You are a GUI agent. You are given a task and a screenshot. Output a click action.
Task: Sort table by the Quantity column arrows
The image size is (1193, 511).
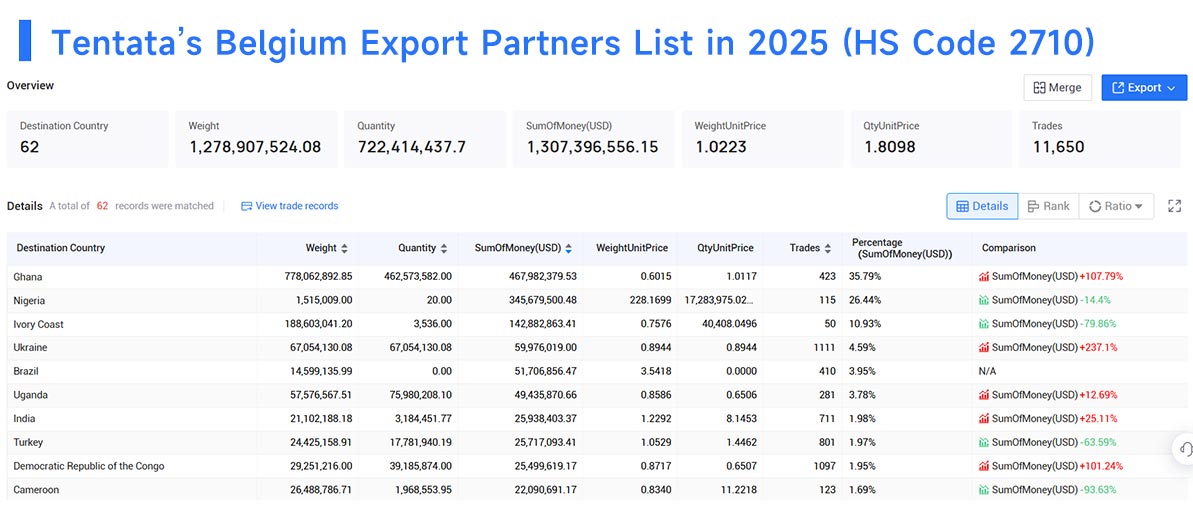444,248
